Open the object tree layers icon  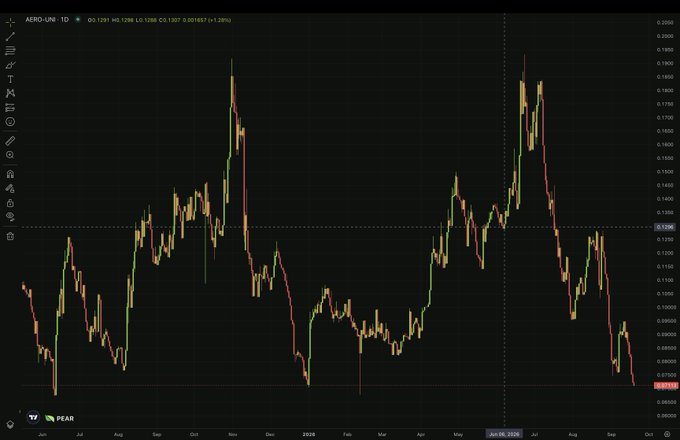10,424
